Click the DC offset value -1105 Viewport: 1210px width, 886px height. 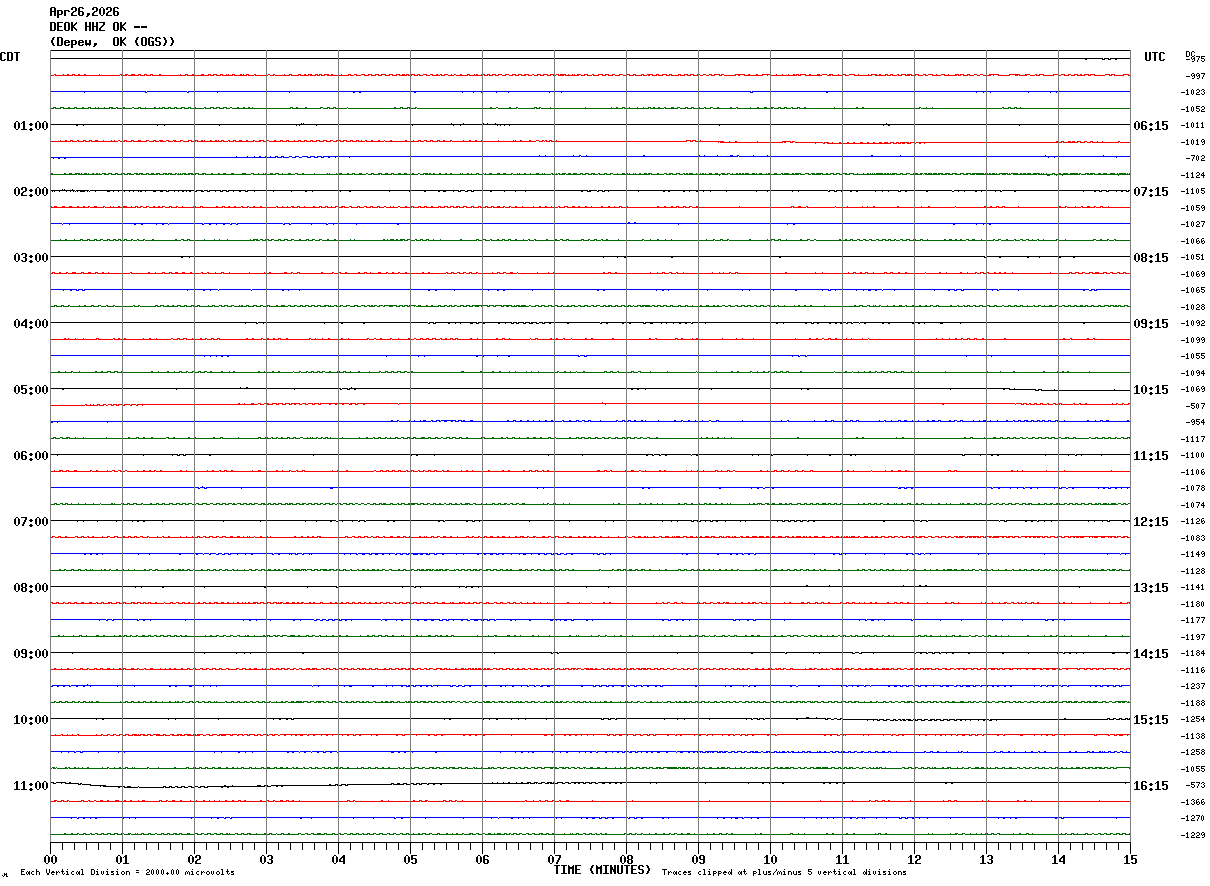coord(1194,192)
